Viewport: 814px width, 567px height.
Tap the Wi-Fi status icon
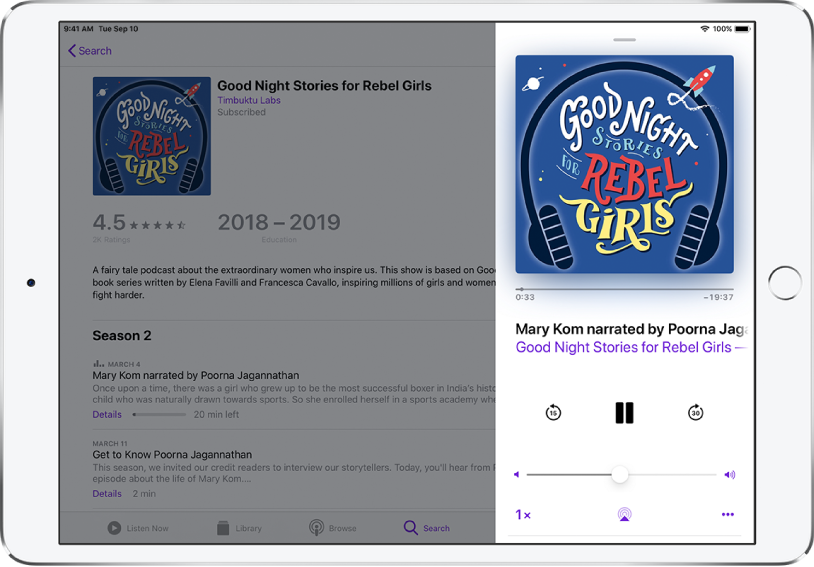pyautogui.click(x=704, y=29)
